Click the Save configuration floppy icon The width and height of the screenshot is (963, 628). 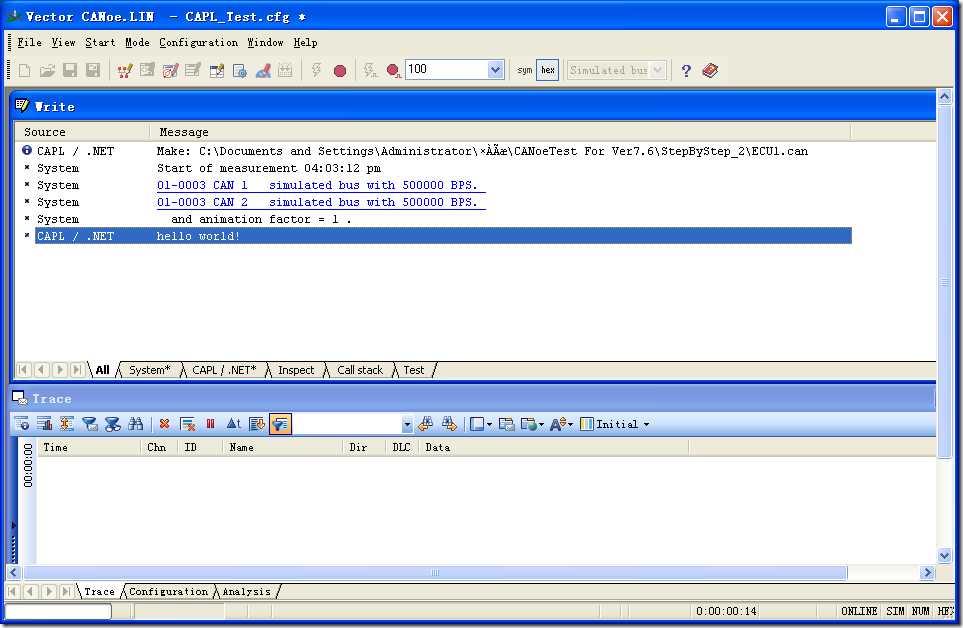pyautogui.click(x=70, y=71)
